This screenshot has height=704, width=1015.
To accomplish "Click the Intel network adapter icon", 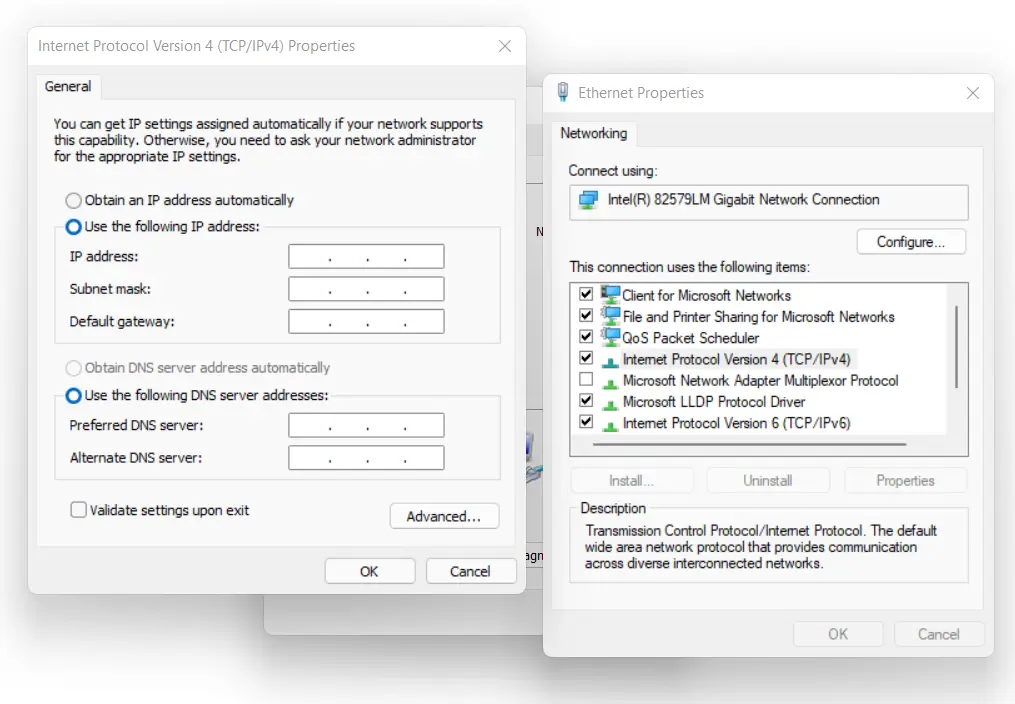I will pos(588,200).
